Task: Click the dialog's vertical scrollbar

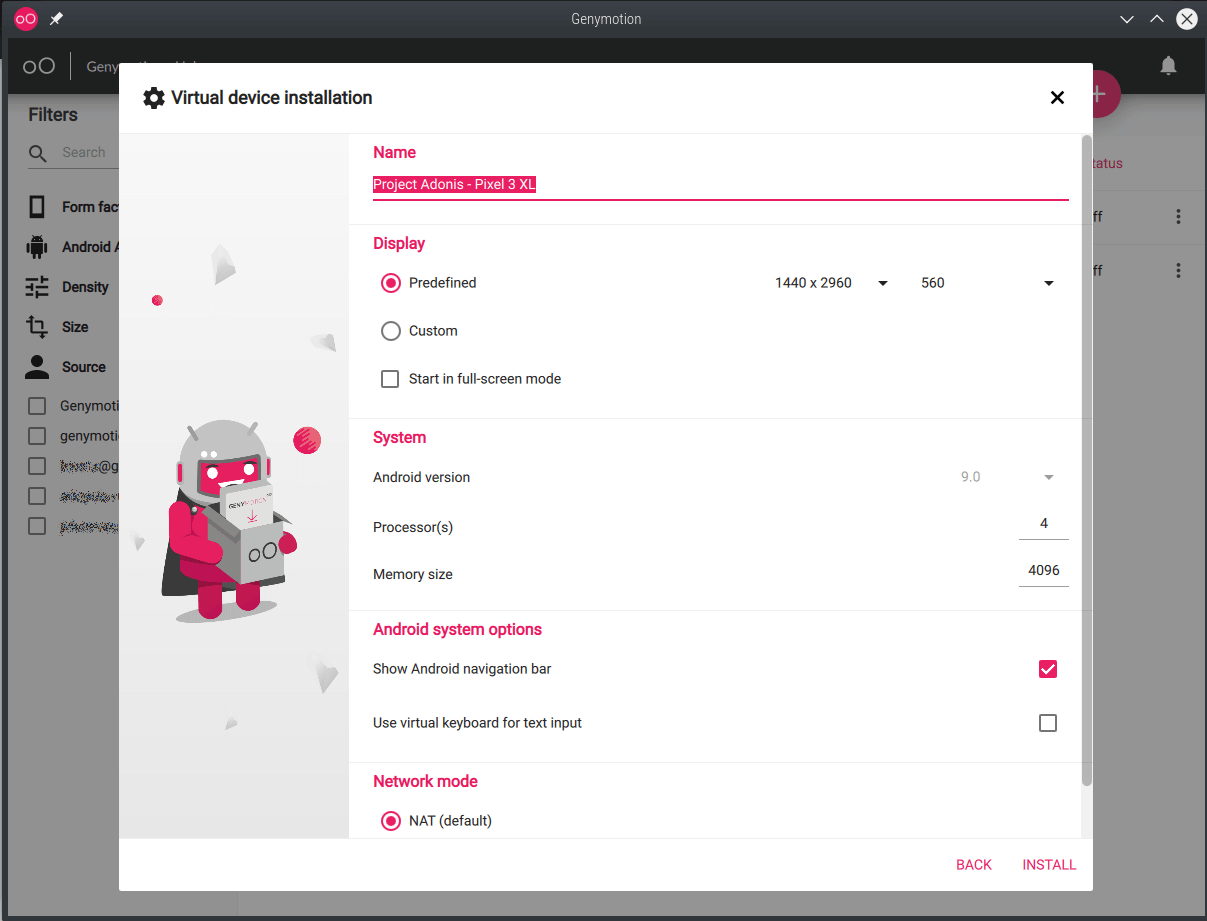Action: click(1086, 460)
